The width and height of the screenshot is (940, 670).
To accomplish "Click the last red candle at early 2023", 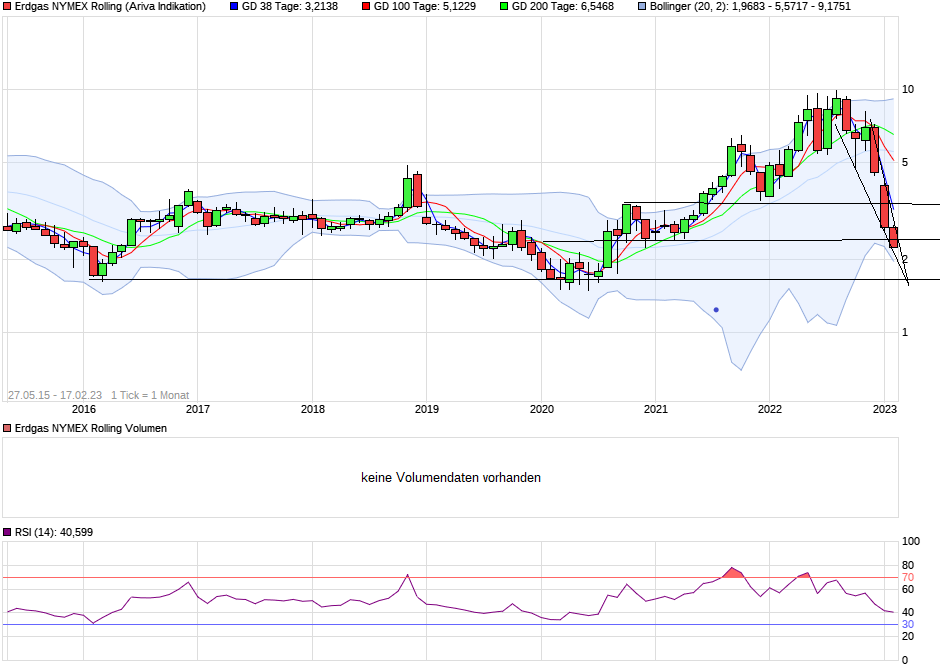I will coord(893,237).
